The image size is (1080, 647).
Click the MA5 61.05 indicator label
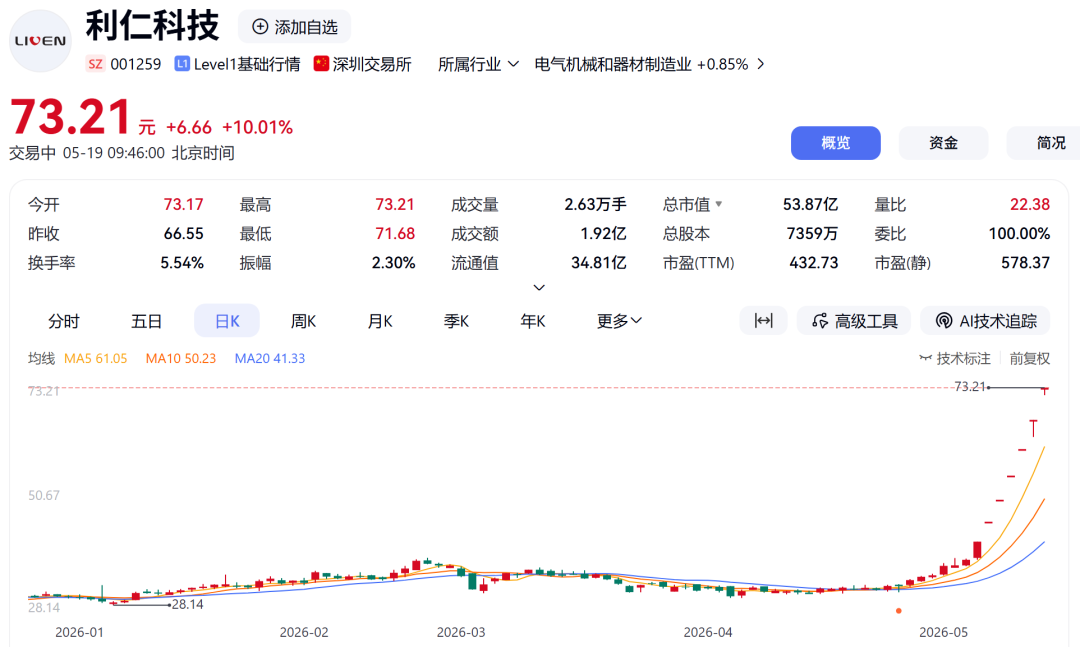[96, 358]
